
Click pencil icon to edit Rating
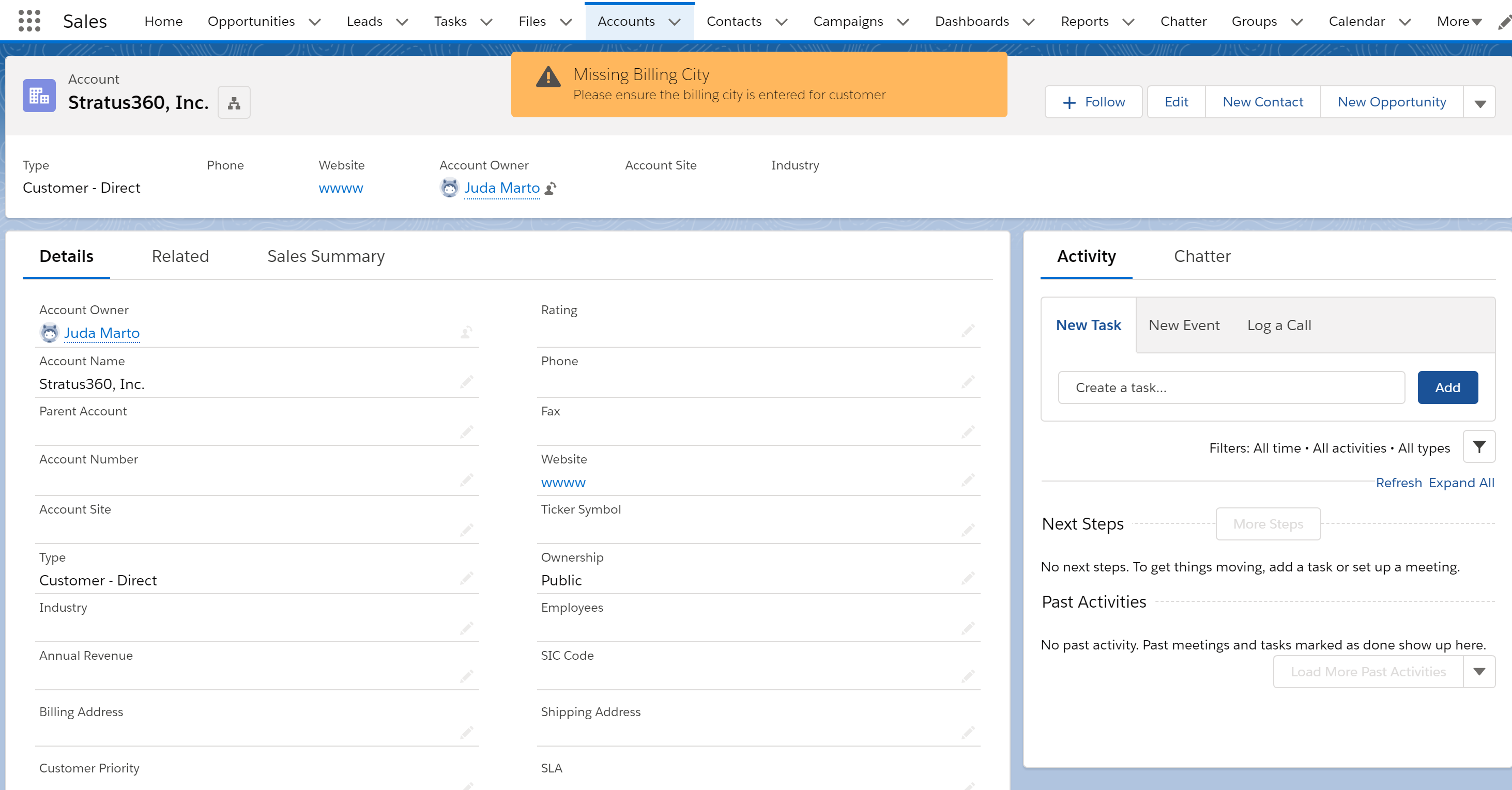pos(968,331)
